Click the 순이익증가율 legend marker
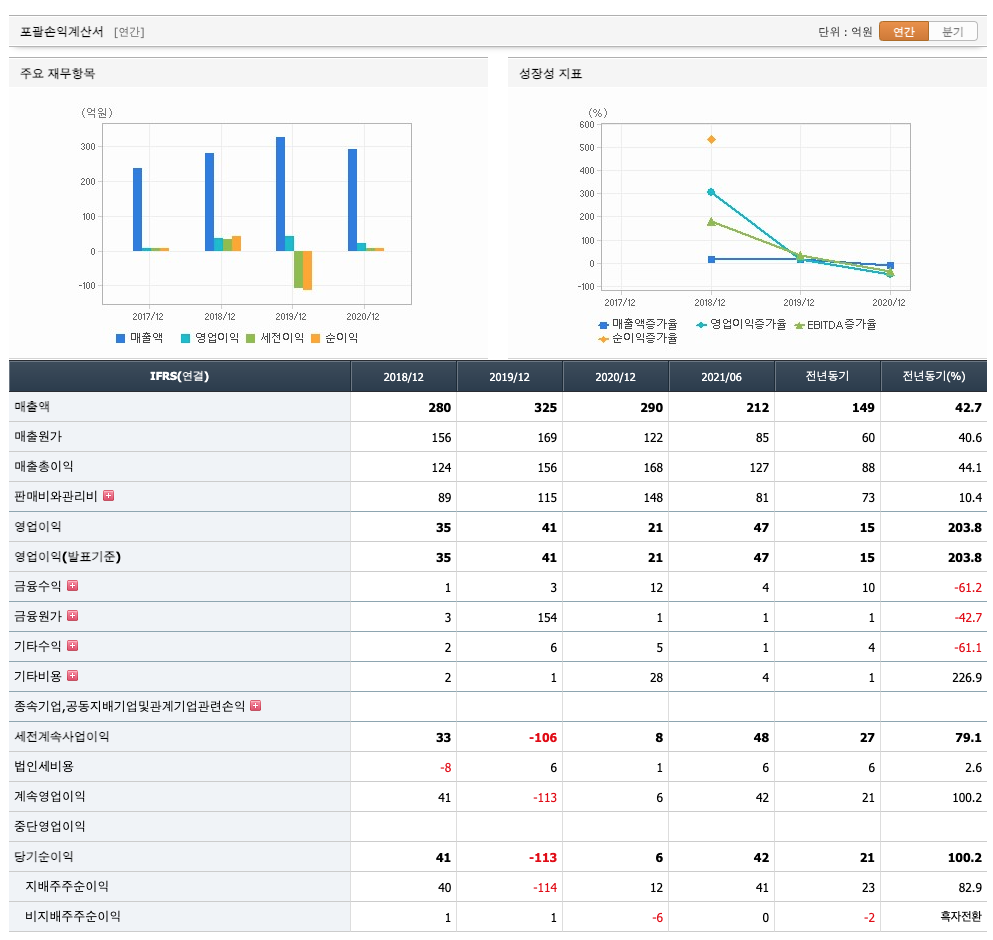The image size is (993, 940). pos(604,339)
